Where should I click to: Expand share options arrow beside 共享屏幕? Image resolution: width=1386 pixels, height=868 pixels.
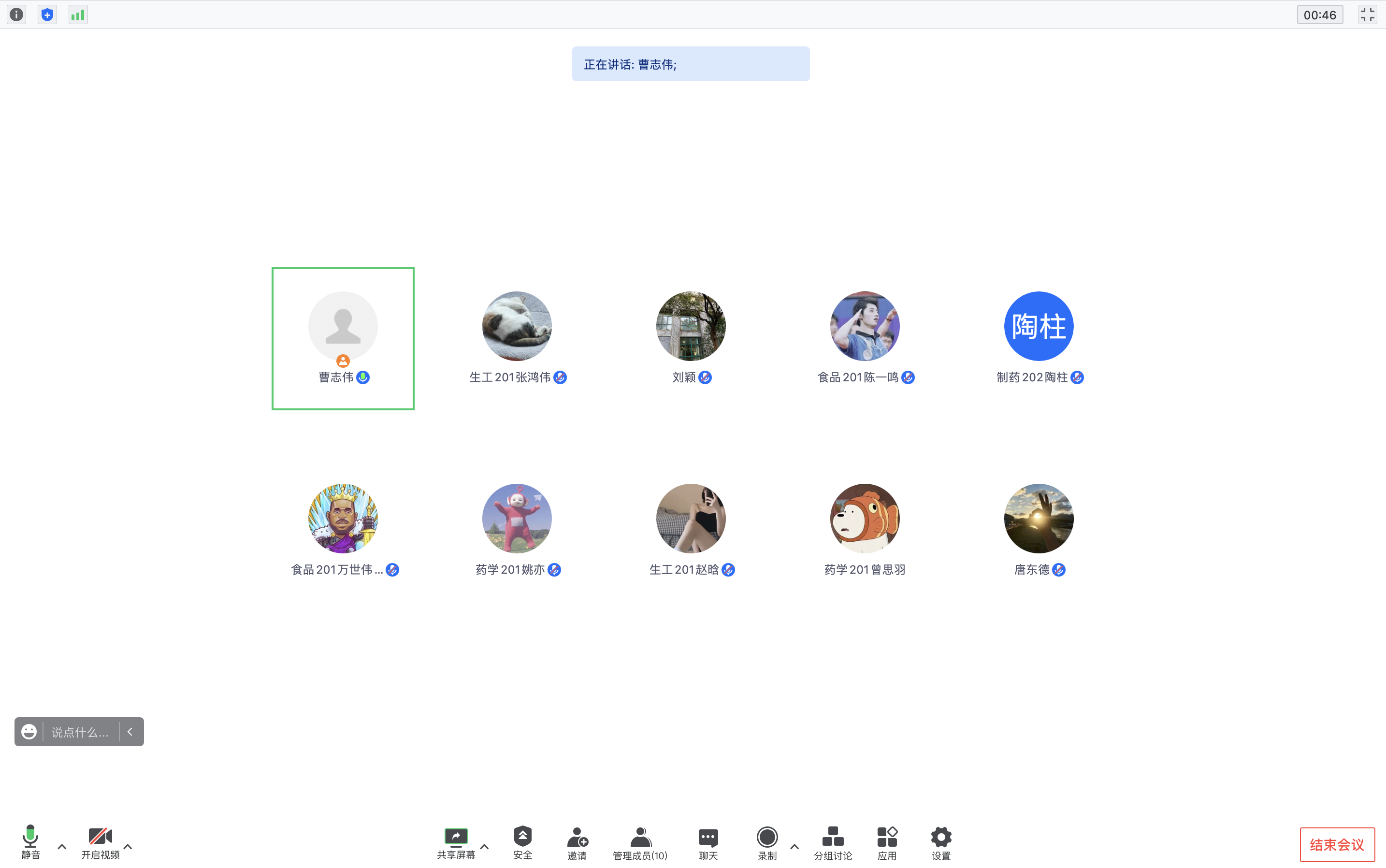(x=484, y=846)
